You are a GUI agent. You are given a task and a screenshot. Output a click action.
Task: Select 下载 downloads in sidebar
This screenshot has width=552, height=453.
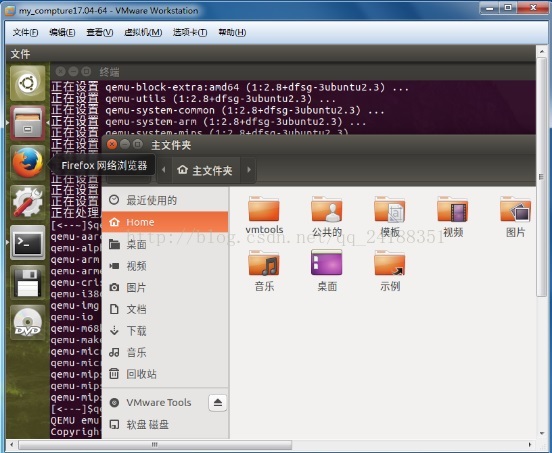(165, 331)
